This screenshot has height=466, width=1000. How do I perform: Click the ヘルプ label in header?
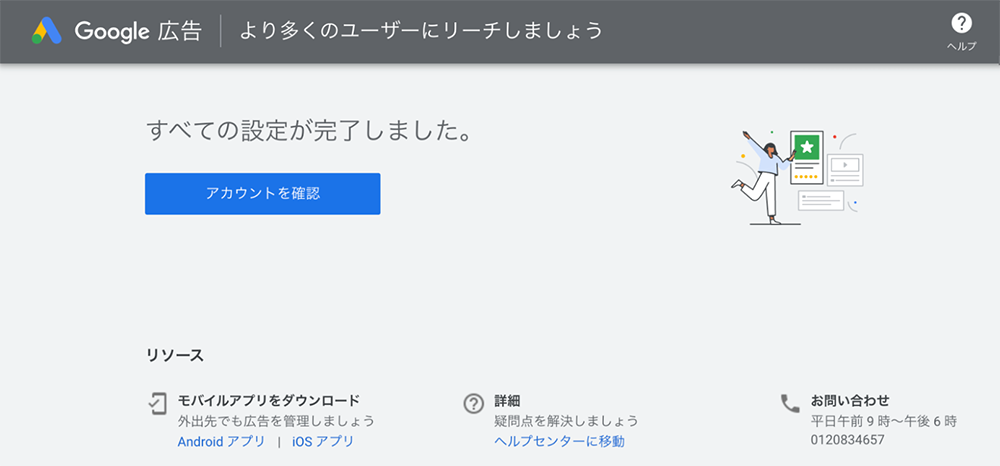click(961, 47)
